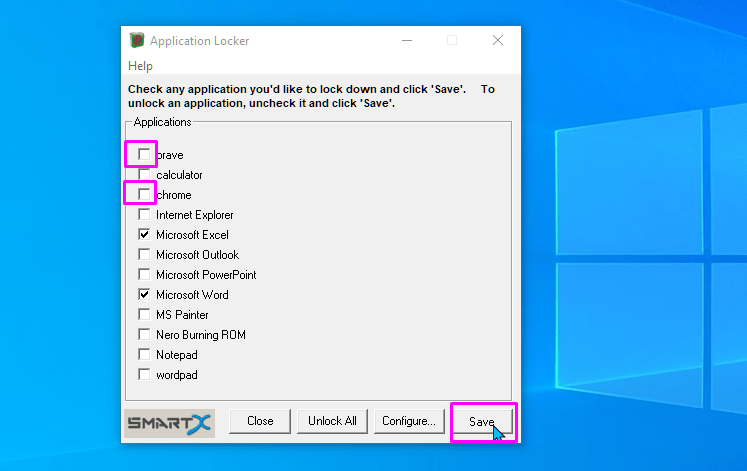Click the 'calculator' label text
Screen dimensions: 747x471
pyautogui.click(x=179, y=175)
